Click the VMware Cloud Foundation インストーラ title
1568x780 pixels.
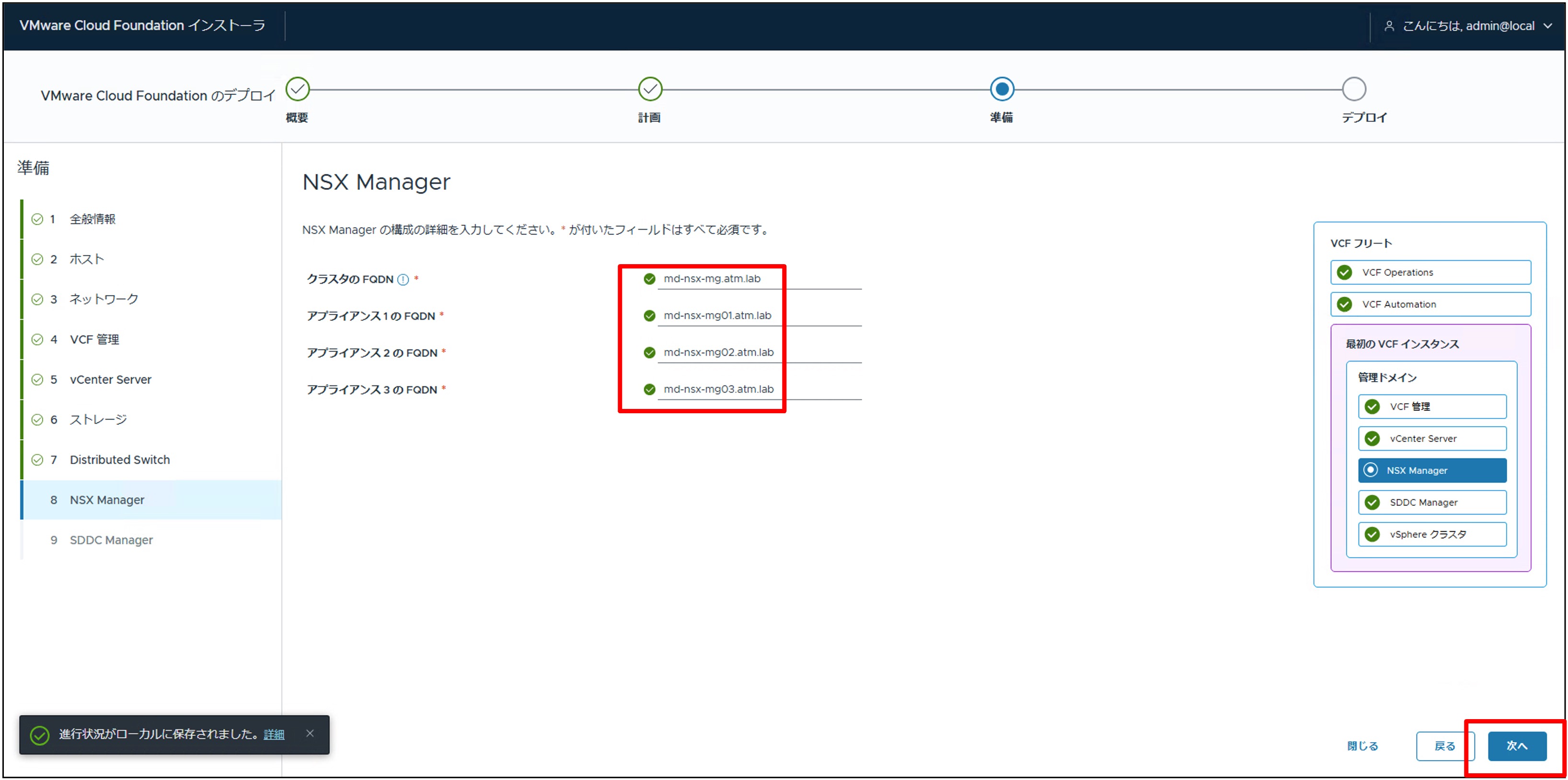coord(142,25)
